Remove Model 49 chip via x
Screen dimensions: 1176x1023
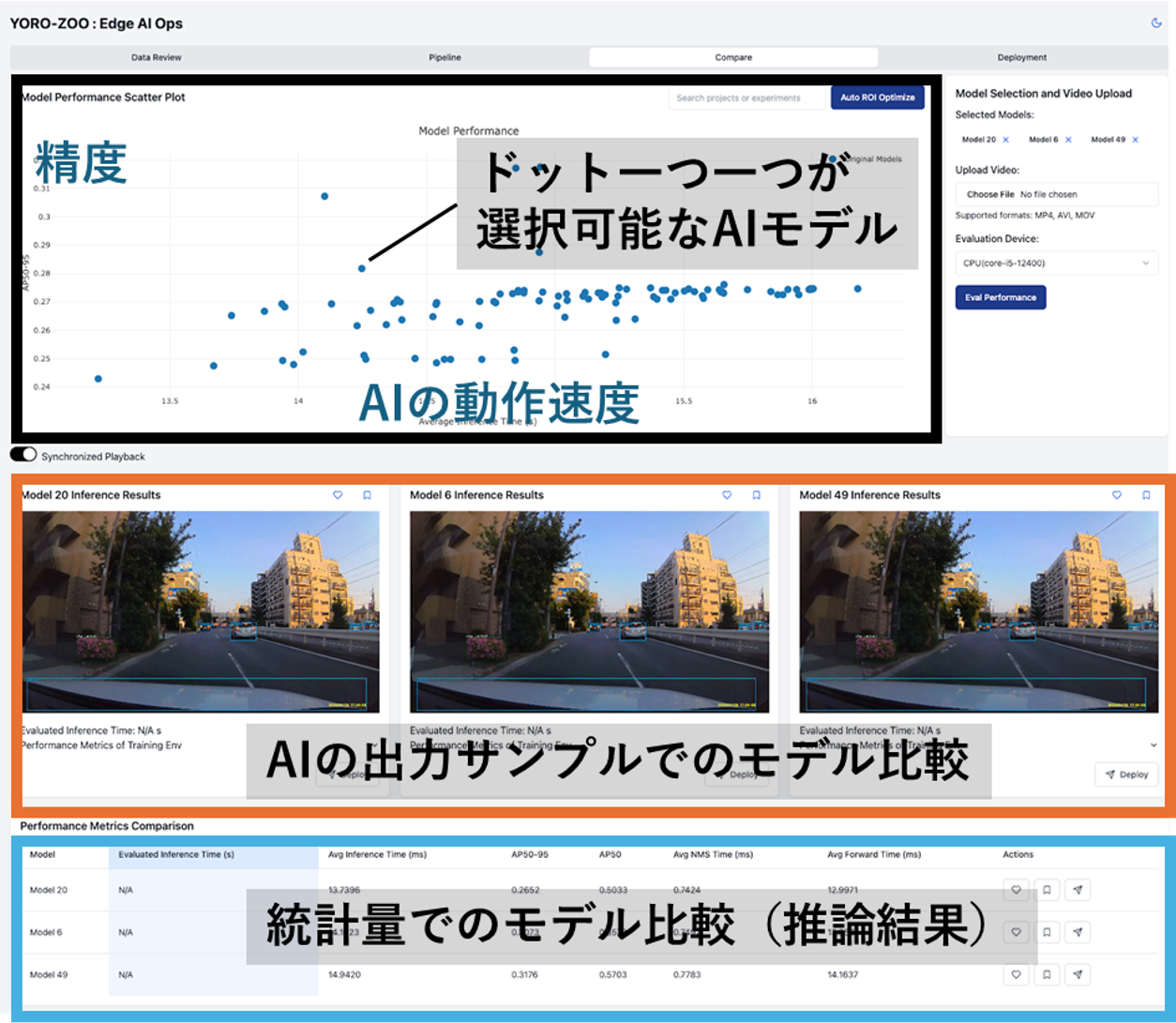tap(1135, 140)
